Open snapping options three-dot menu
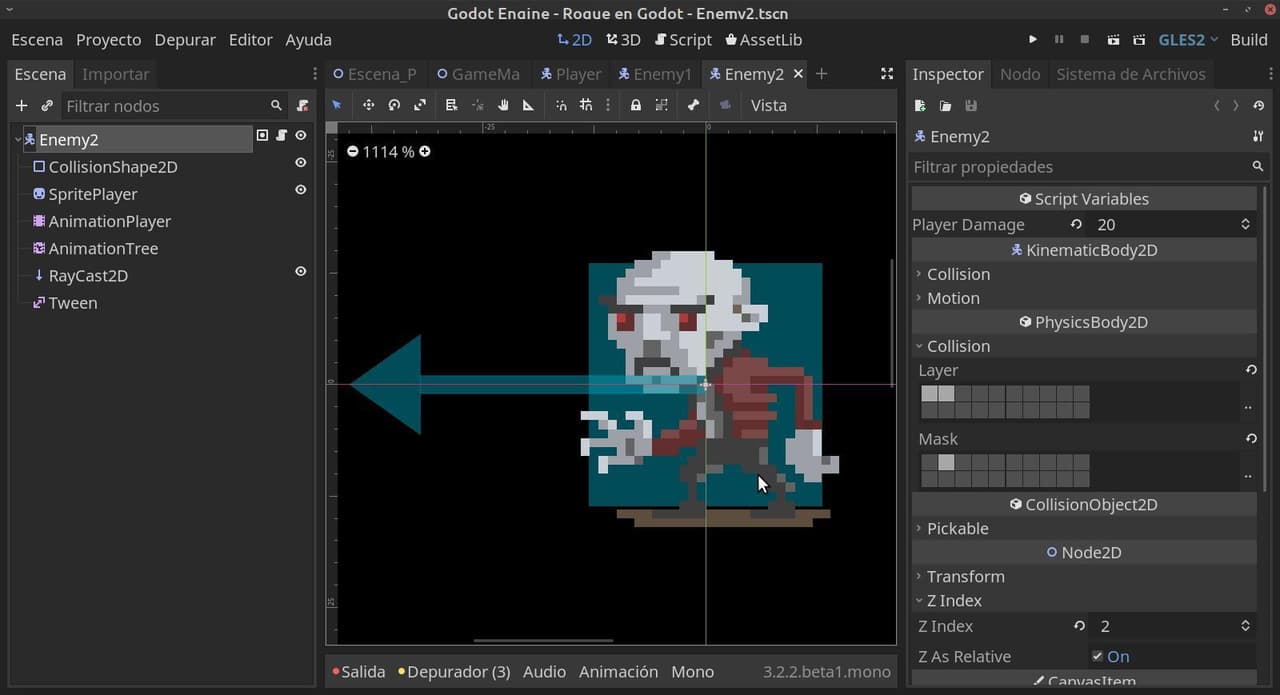The width and height of the screenshot is (1280, 695). pyautogui.click(x=607, y=105)
